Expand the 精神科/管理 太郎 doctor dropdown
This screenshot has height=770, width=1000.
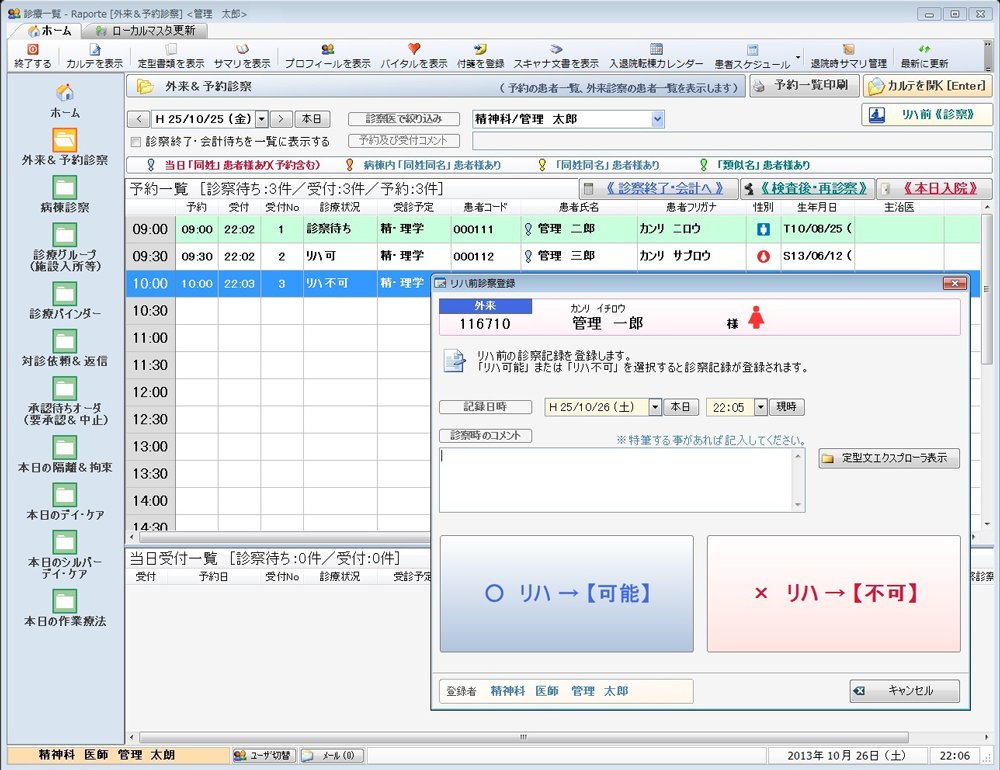pyautogui.click(x=658, y=119)
